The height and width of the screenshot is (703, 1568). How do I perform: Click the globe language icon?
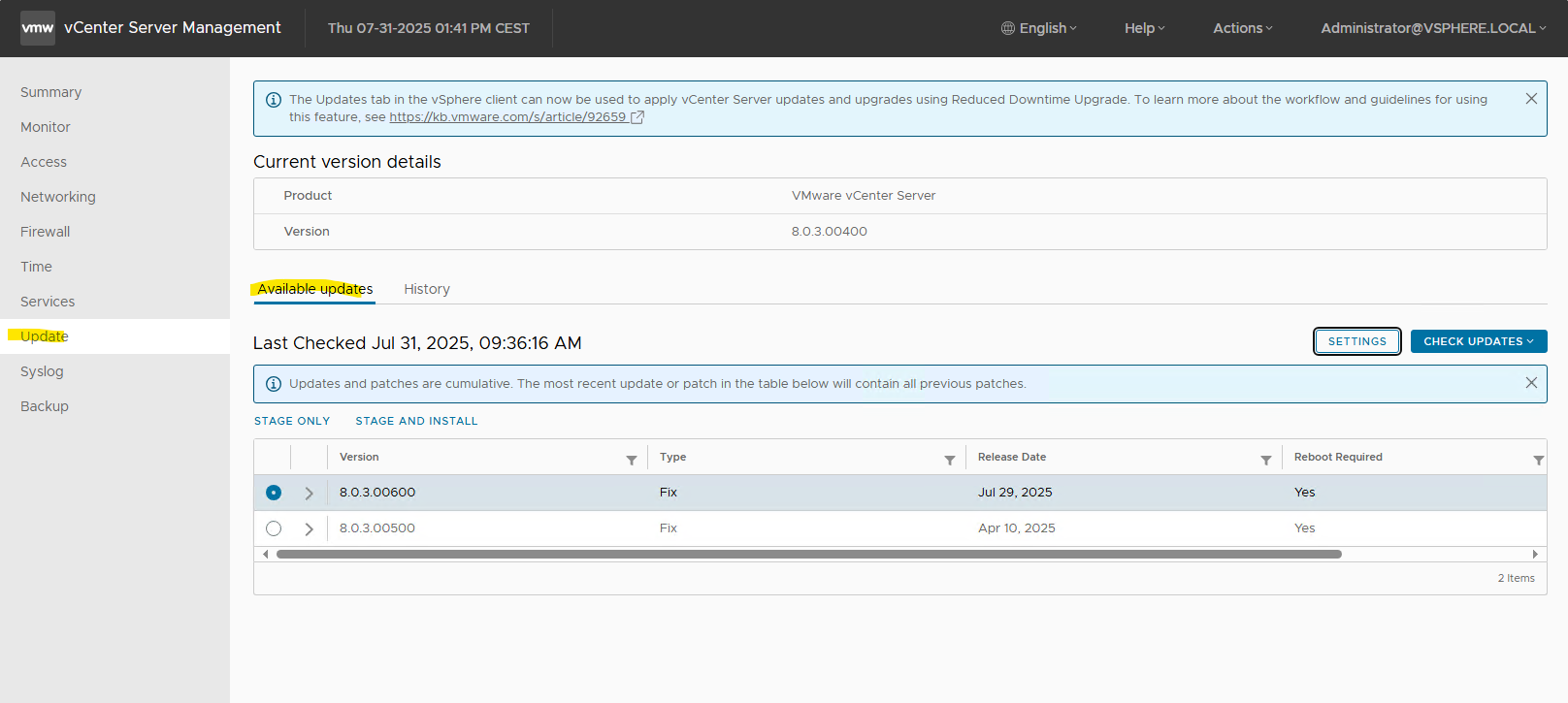(x=1008, y=28)
